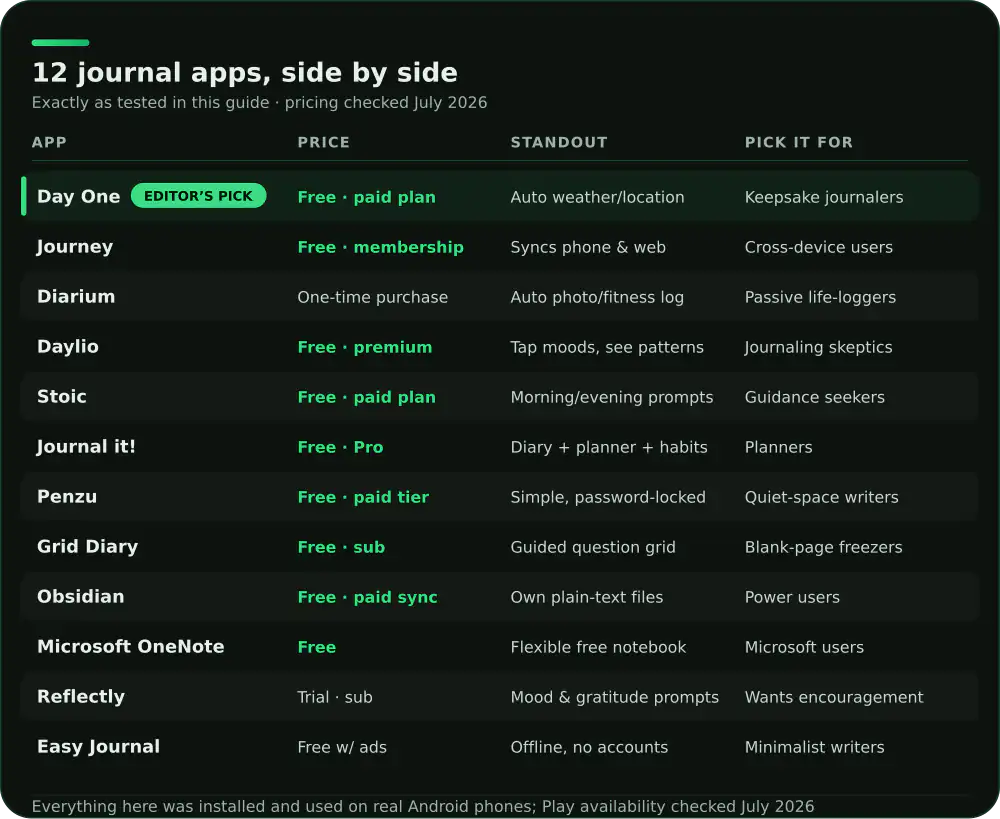Image resolution: width=1000 pixels, height=819 pixels.
Task: Click 'Free · paid sync' price cell
Action: click(x=367, y=597)
